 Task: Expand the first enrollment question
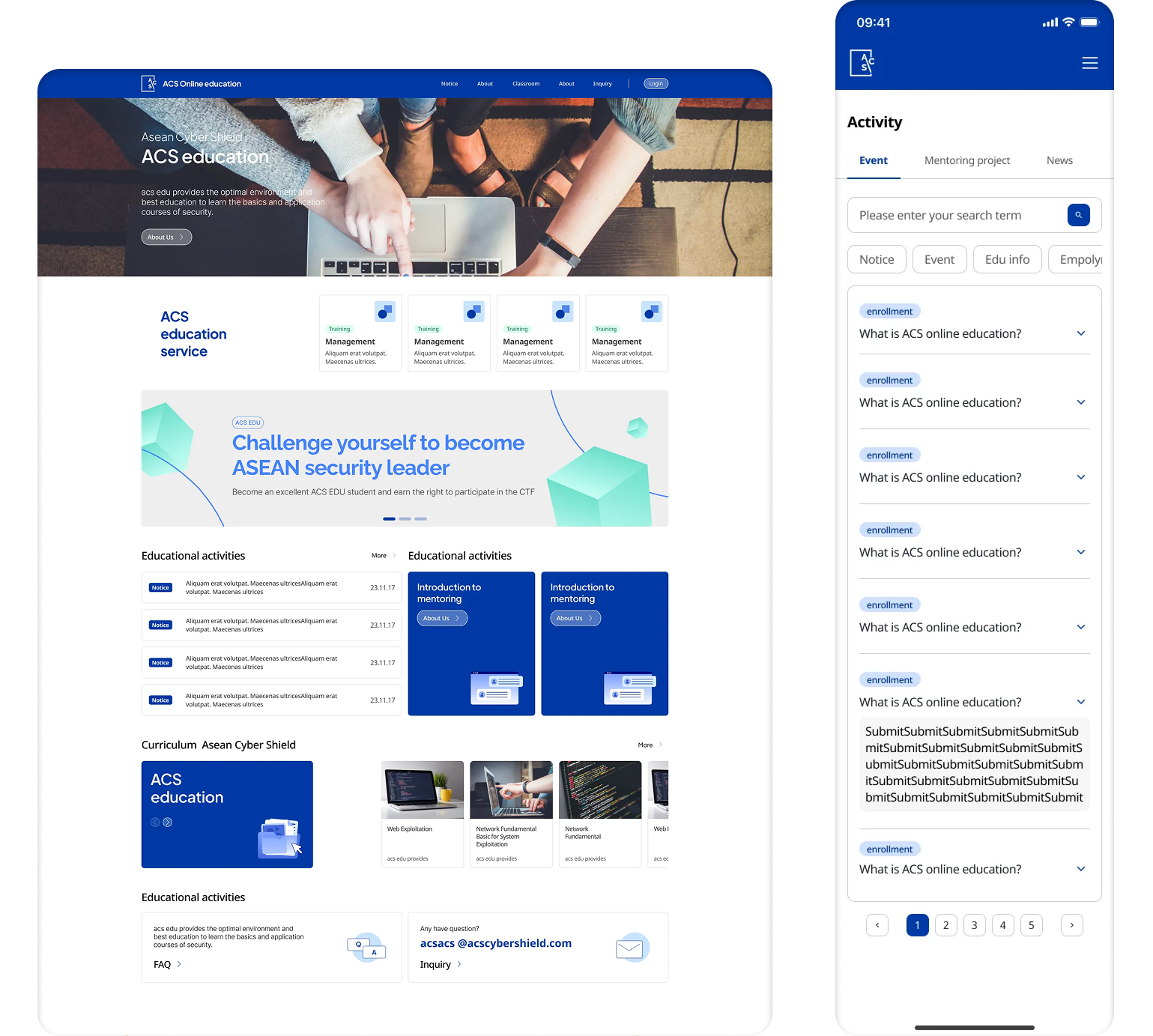coord(1080,333)
